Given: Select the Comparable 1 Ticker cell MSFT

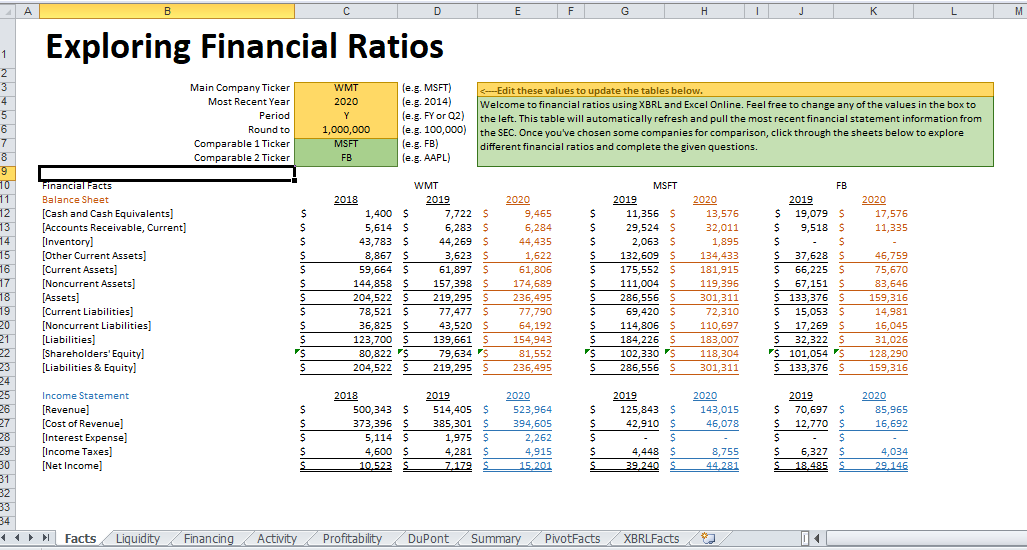Looking at the screenshot, I should 346,143.
